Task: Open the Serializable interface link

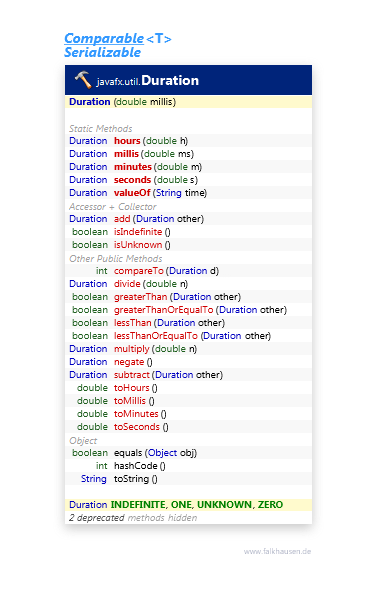Action: (x=102, y=52)
